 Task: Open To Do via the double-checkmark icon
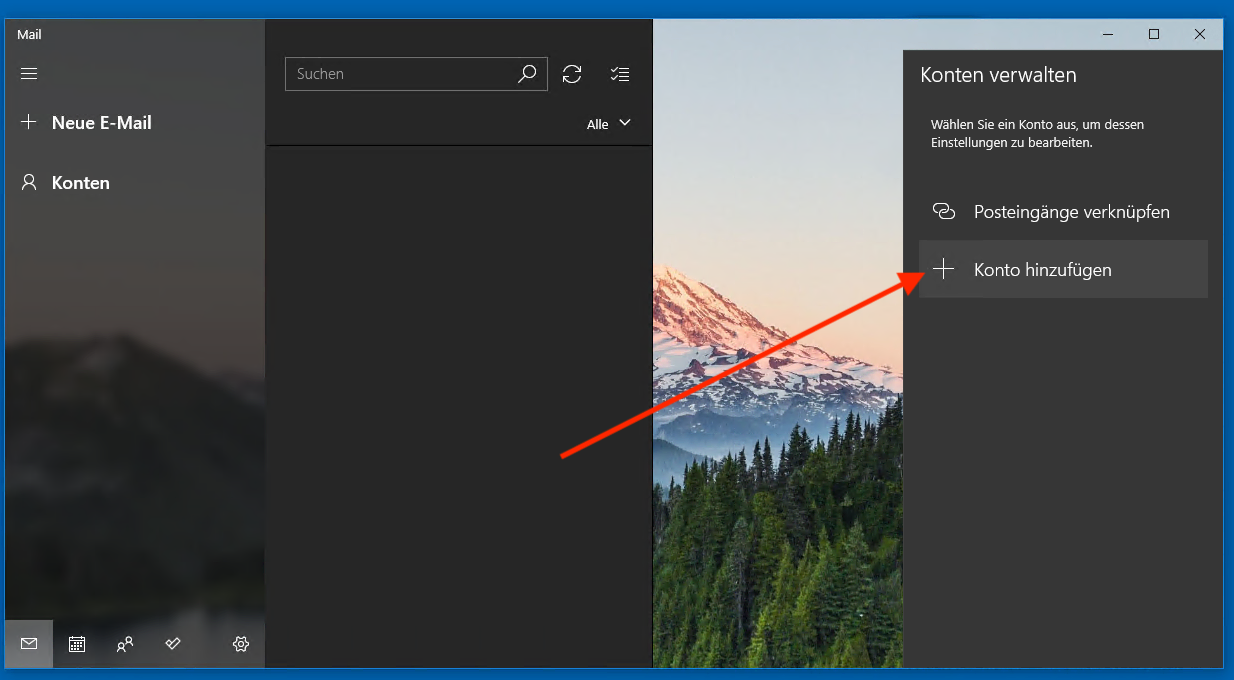(172, 644)
